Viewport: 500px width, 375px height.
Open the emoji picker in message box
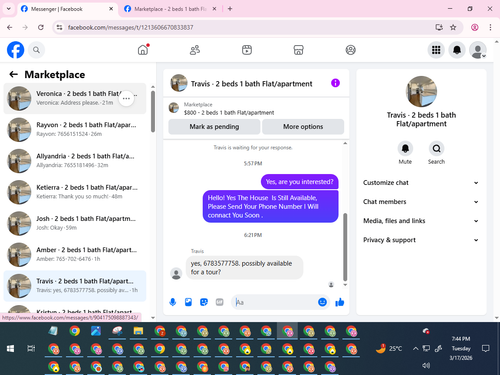[322, 302]
